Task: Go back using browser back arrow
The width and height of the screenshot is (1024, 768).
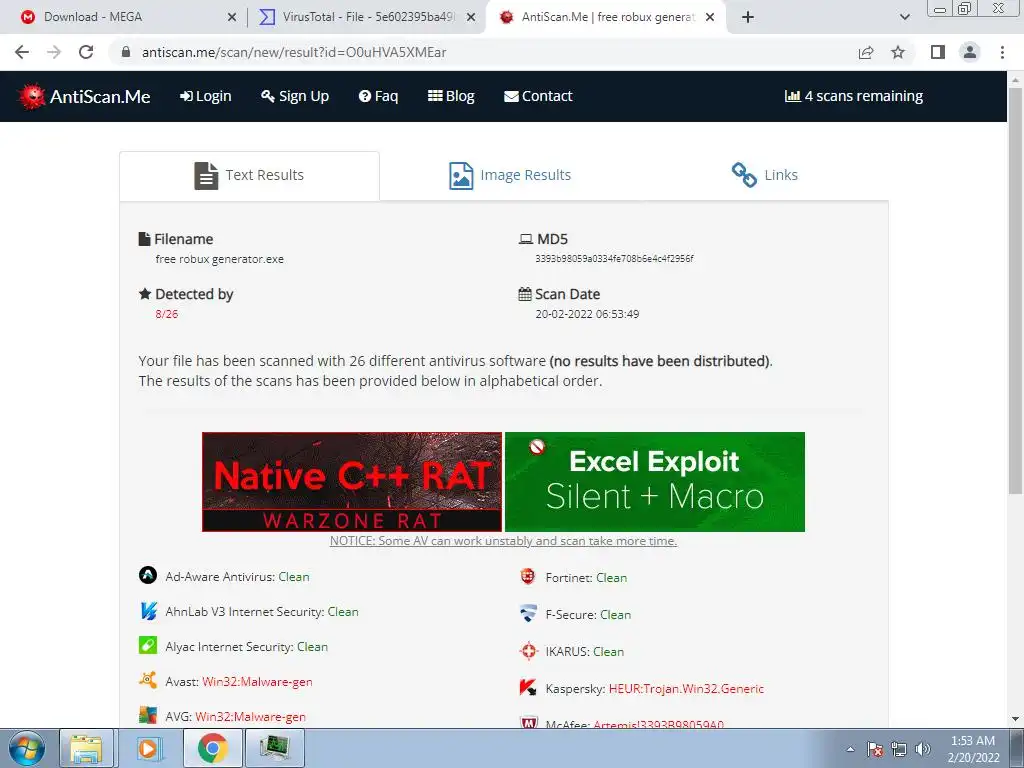Action: (22, 52)
